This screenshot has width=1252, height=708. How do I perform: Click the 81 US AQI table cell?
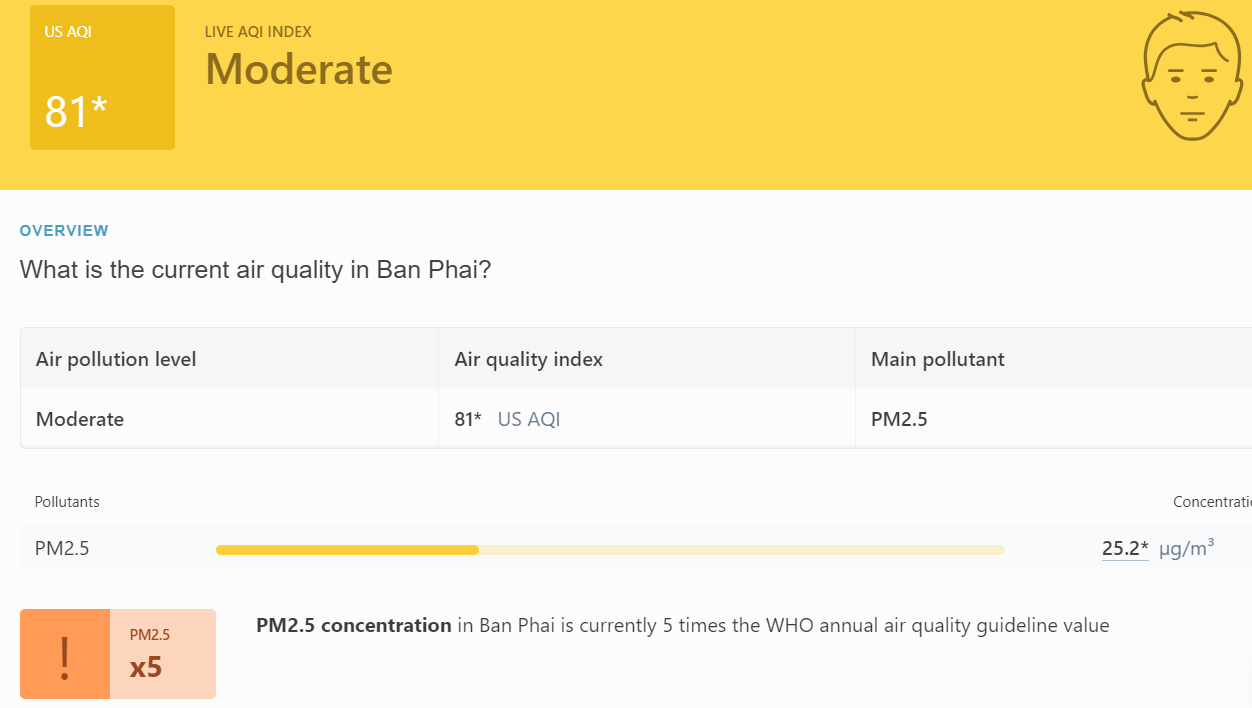(647, 419)
